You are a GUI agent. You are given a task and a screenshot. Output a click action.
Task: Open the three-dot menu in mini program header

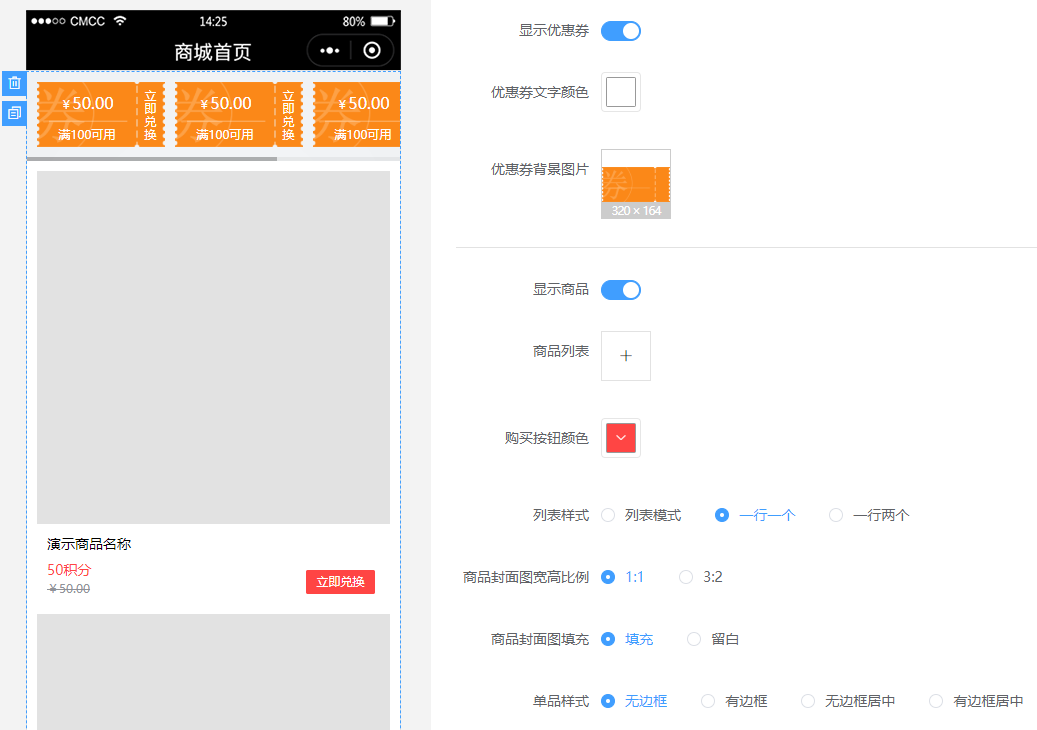point(329,51)
